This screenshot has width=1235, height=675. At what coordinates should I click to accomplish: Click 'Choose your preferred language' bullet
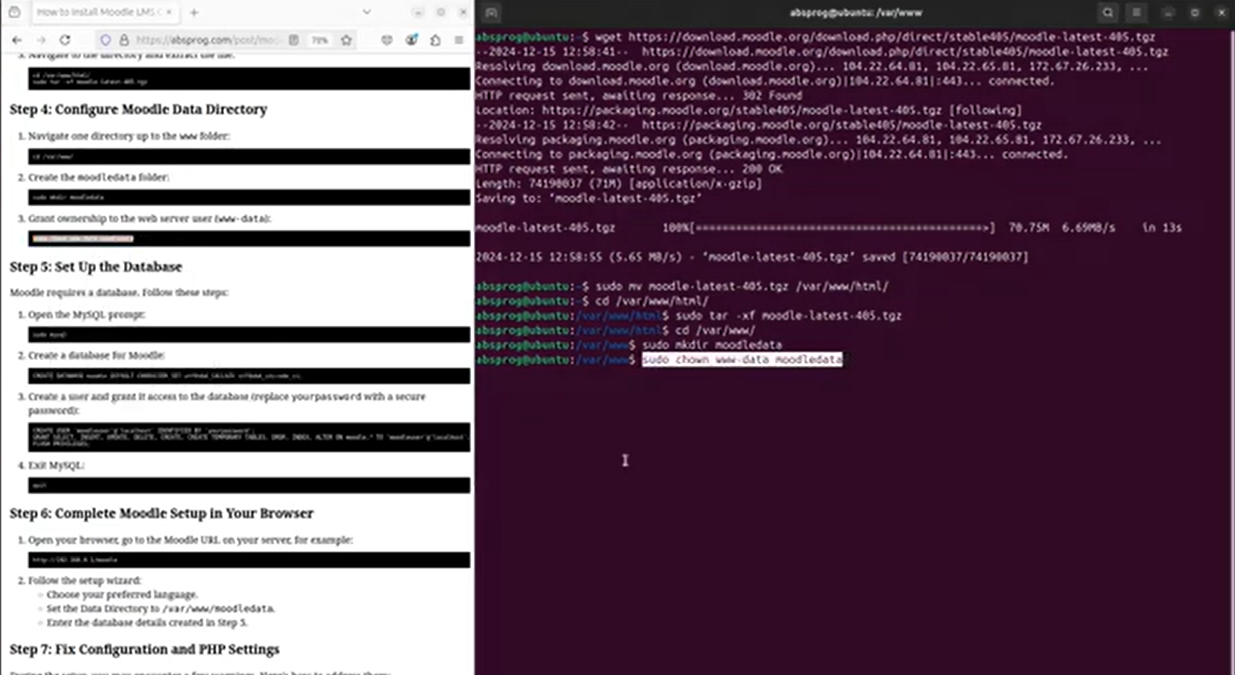[x=122, y=594]
